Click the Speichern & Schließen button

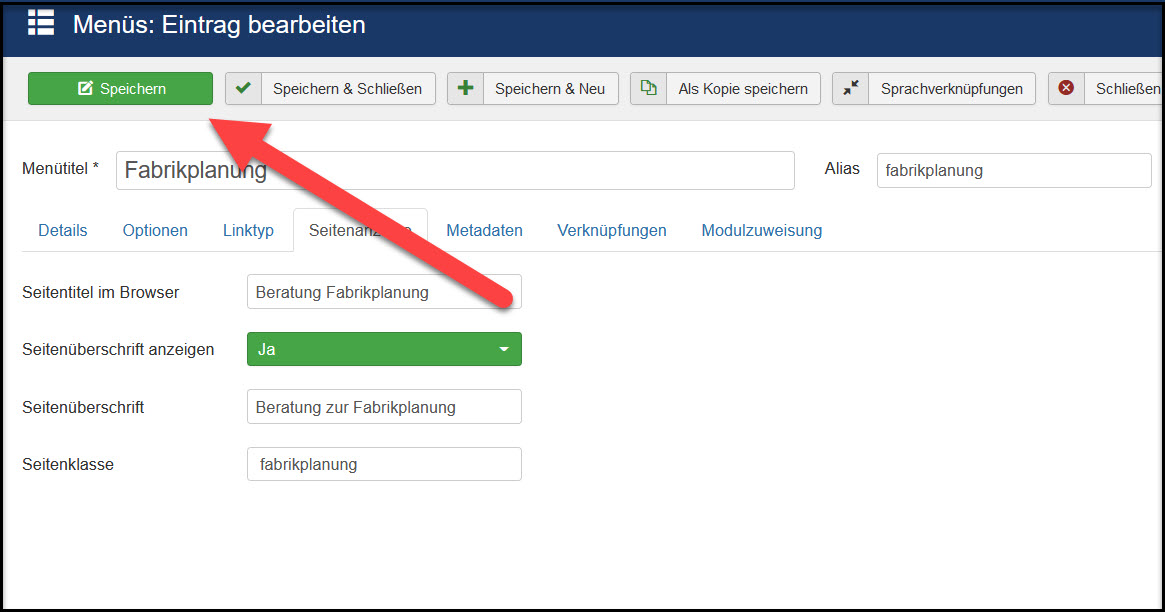[330, 88]
